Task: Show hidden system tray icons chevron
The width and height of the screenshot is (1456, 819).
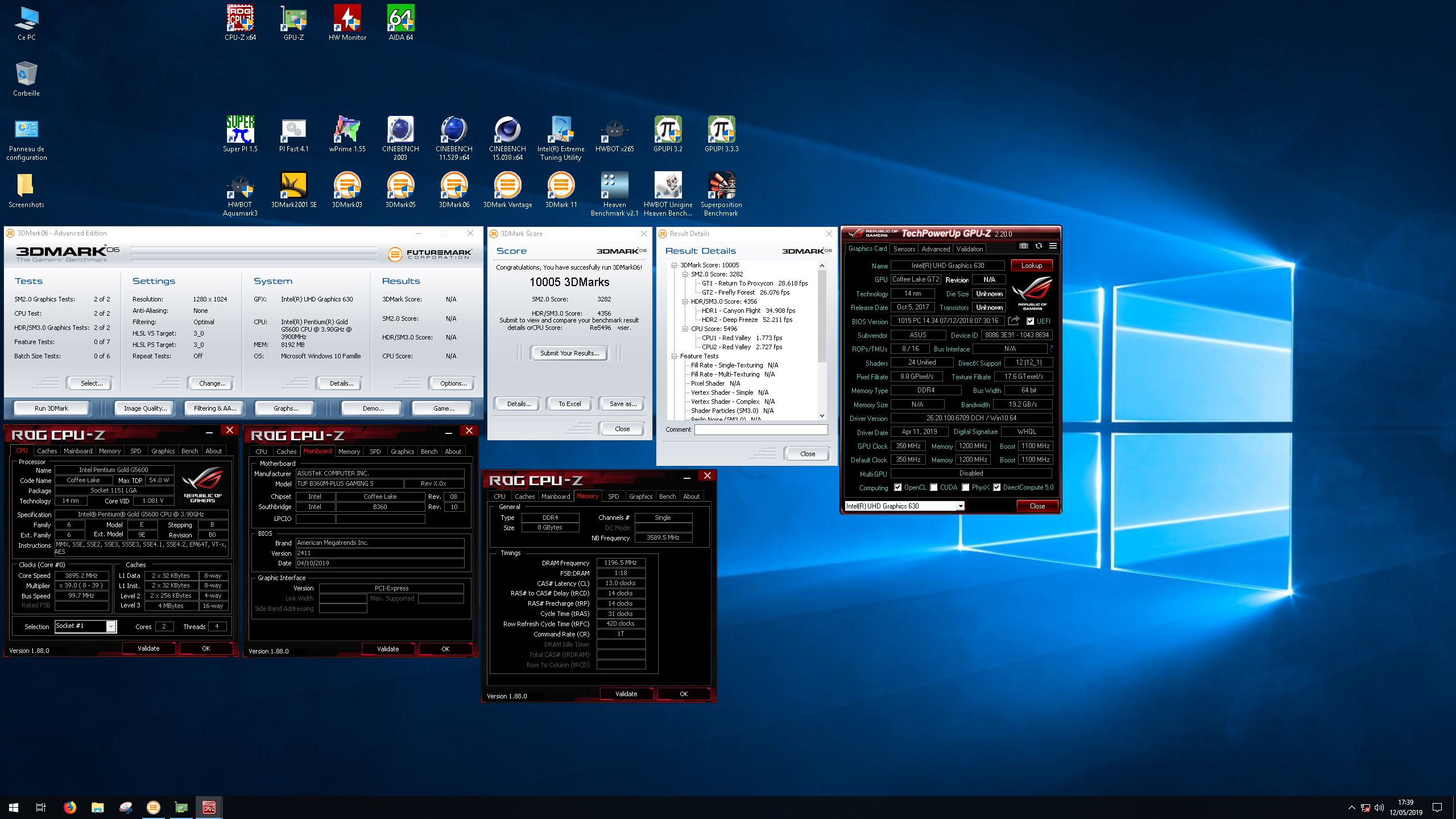Action: point(1351,808)
